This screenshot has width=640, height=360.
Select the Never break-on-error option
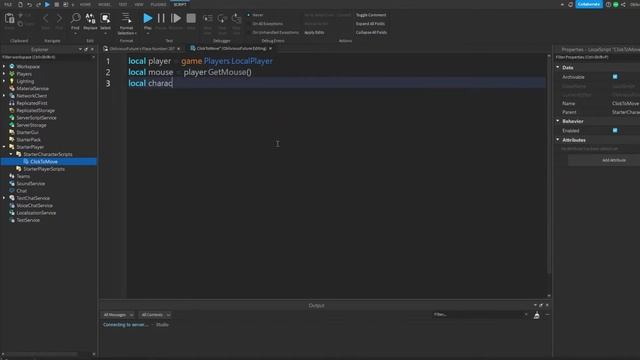[x=256, y=15]
